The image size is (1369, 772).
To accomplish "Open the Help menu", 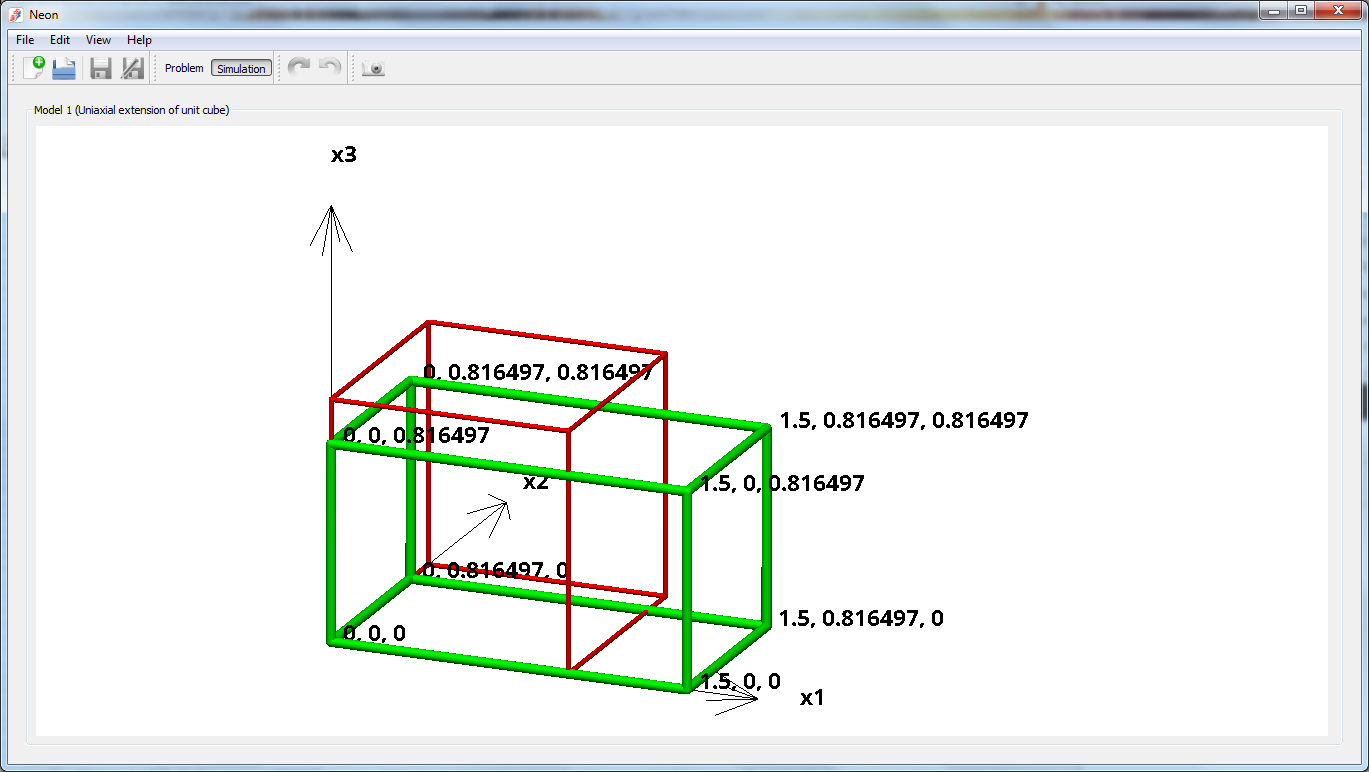I will pyautogui.click(x=139, y=40).
